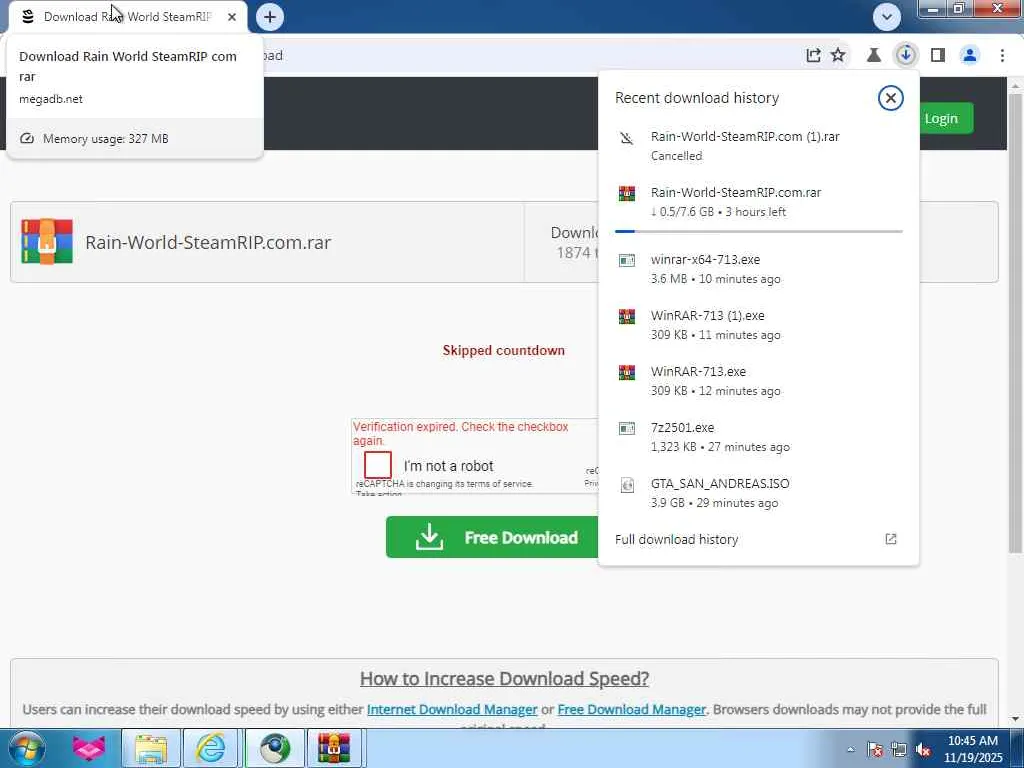The image size is (1024, 768).
Task: Open Chrome three-dot menu
Action: point(1002,56)
